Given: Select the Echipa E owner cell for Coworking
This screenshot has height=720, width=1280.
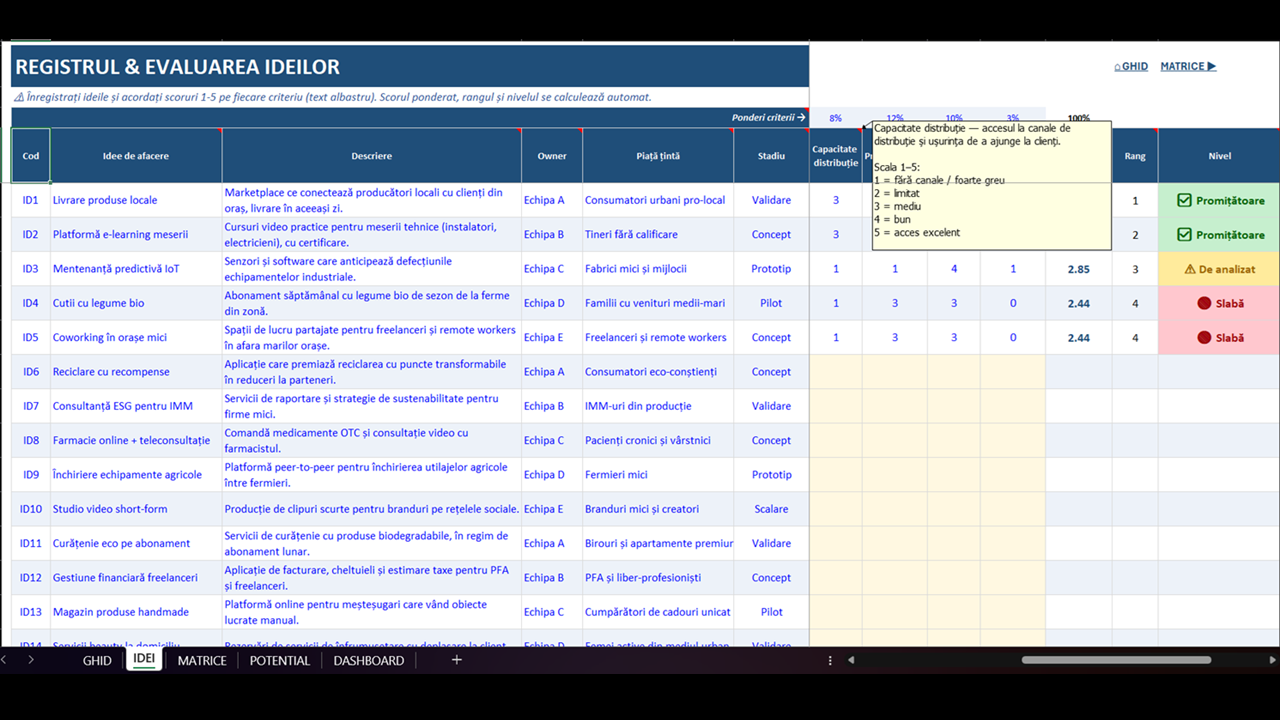Looking at the screenshot, I should tap(552, 338).
